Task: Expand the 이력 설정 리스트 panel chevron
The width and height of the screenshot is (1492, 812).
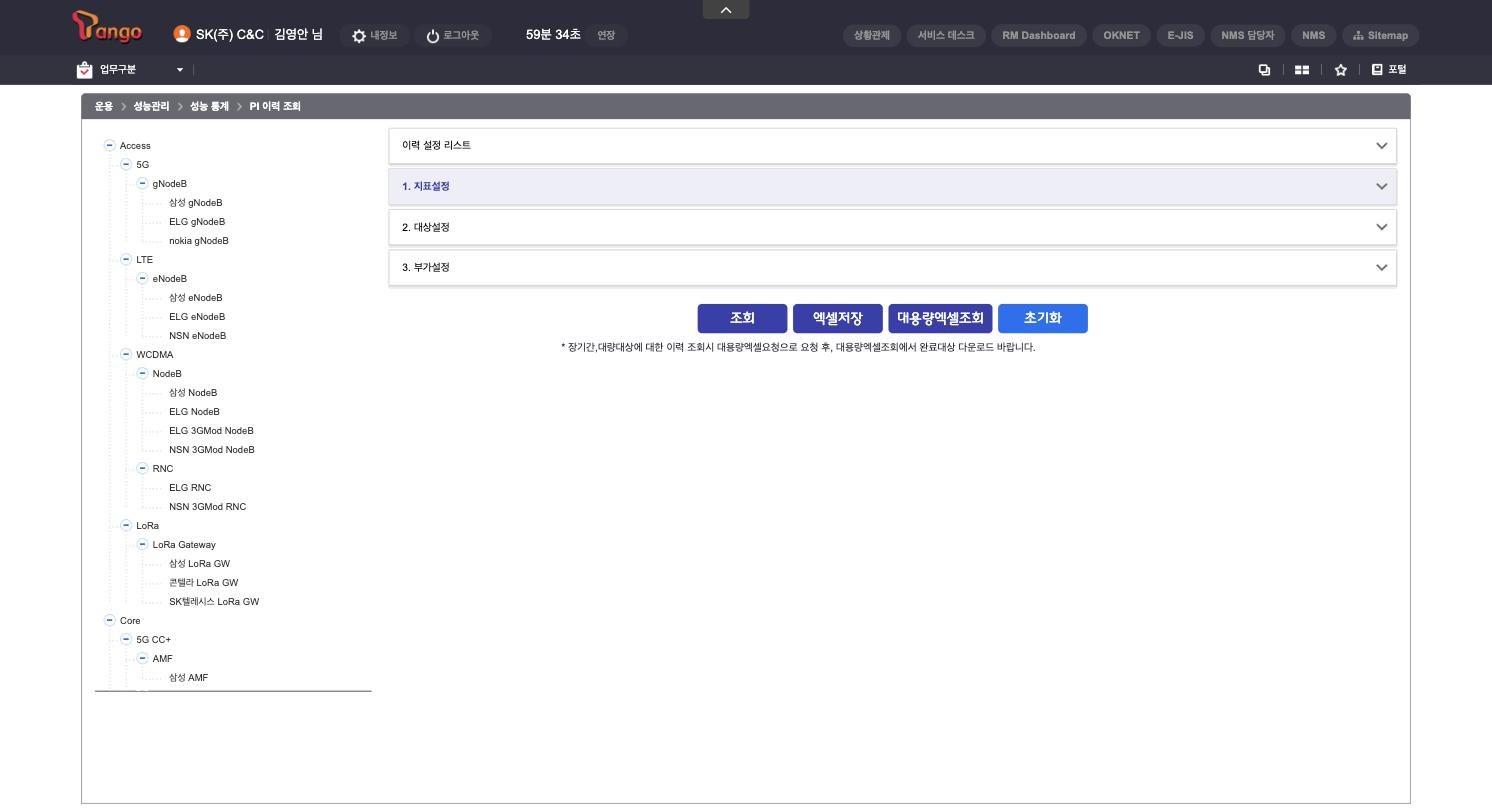Action: point(1382,146)
